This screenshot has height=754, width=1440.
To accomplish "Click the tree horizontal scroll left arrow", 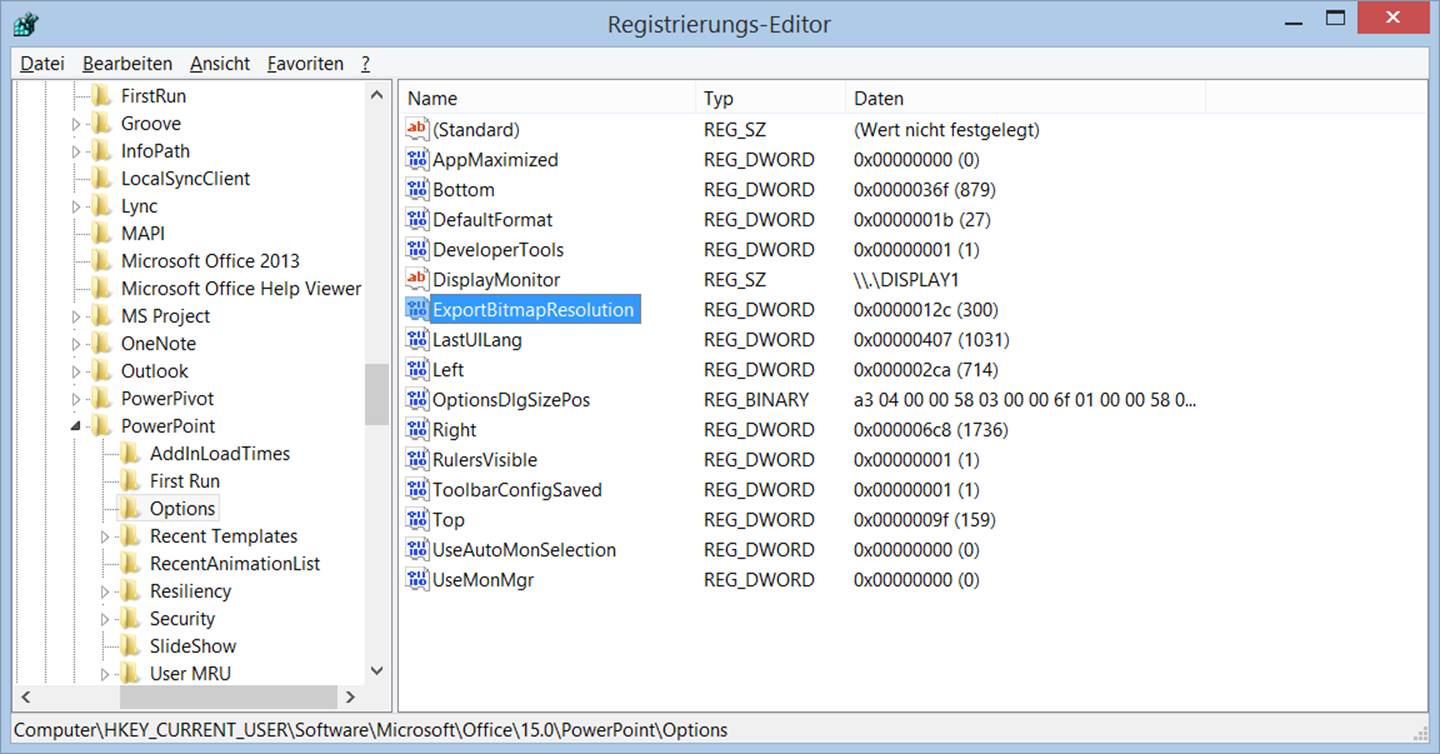I will [26, 697].
